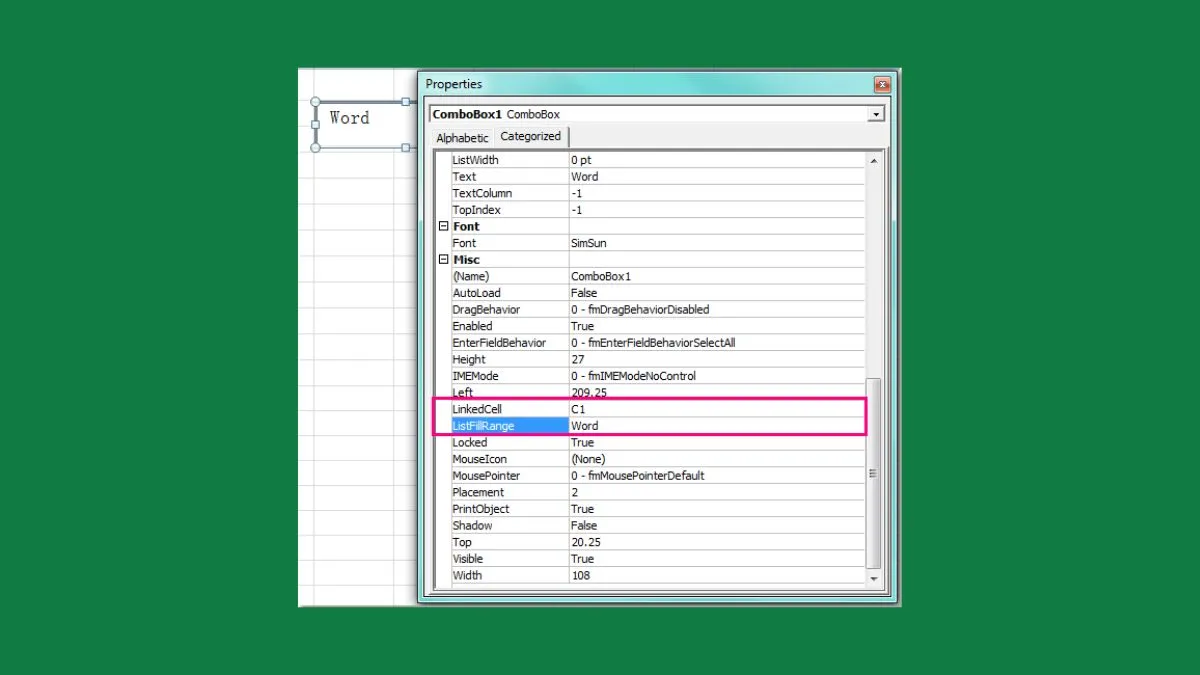Close the Properties window
Image resolution: width=1200 pixels, height=675 pixels.
pos(881,85)
